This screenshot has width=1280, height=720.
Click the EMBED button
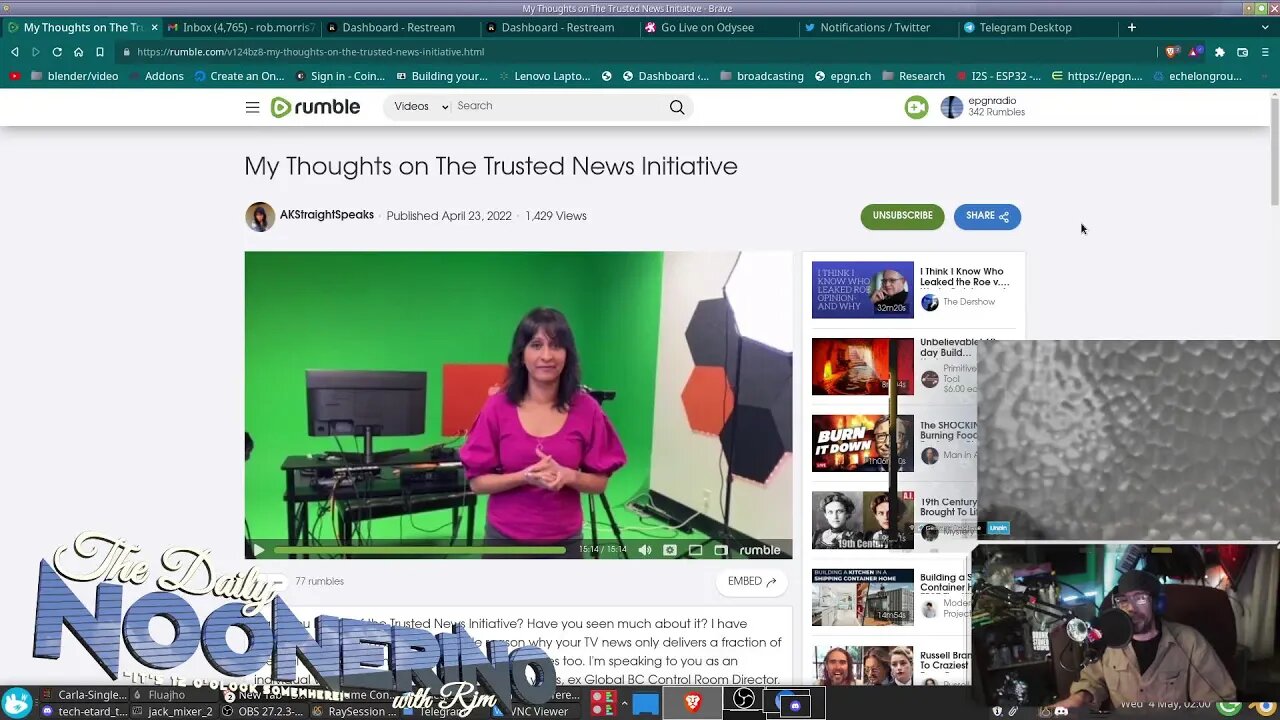point(752,582)
